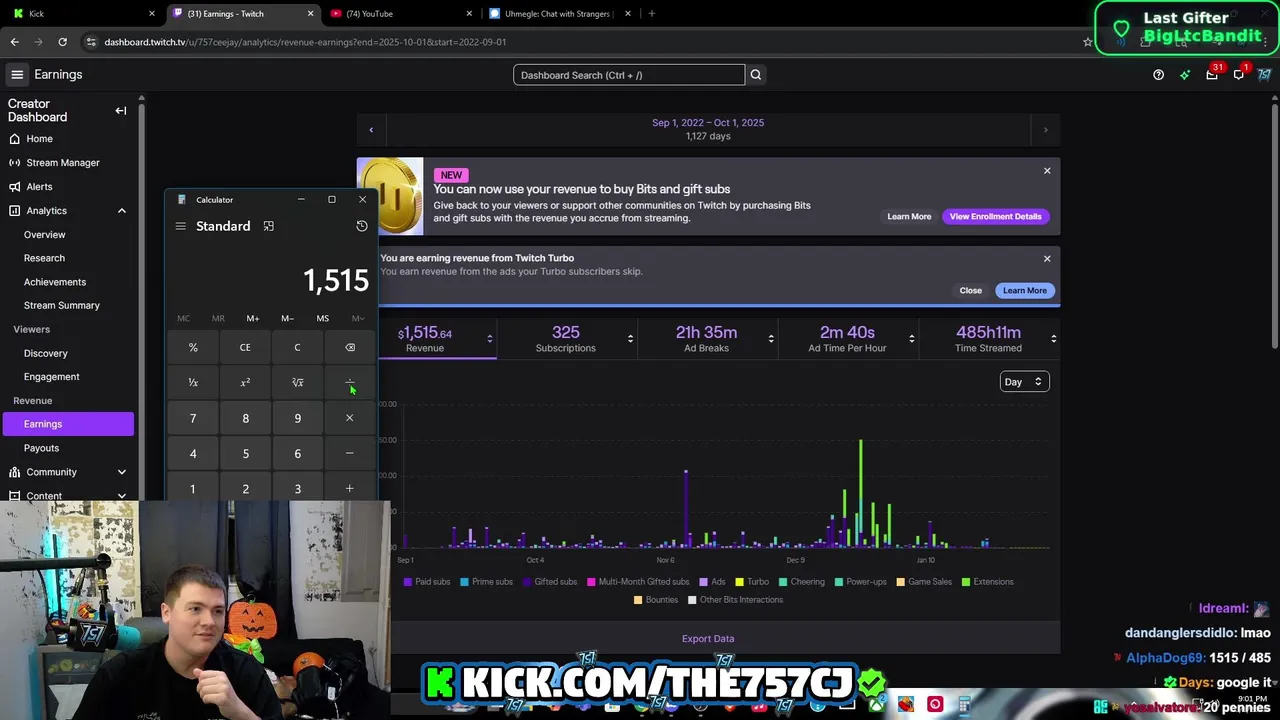The width and height of the screenshot is (1280, 720).
Task: Open the help question mark icon
Action: (x=1158, y=75)
